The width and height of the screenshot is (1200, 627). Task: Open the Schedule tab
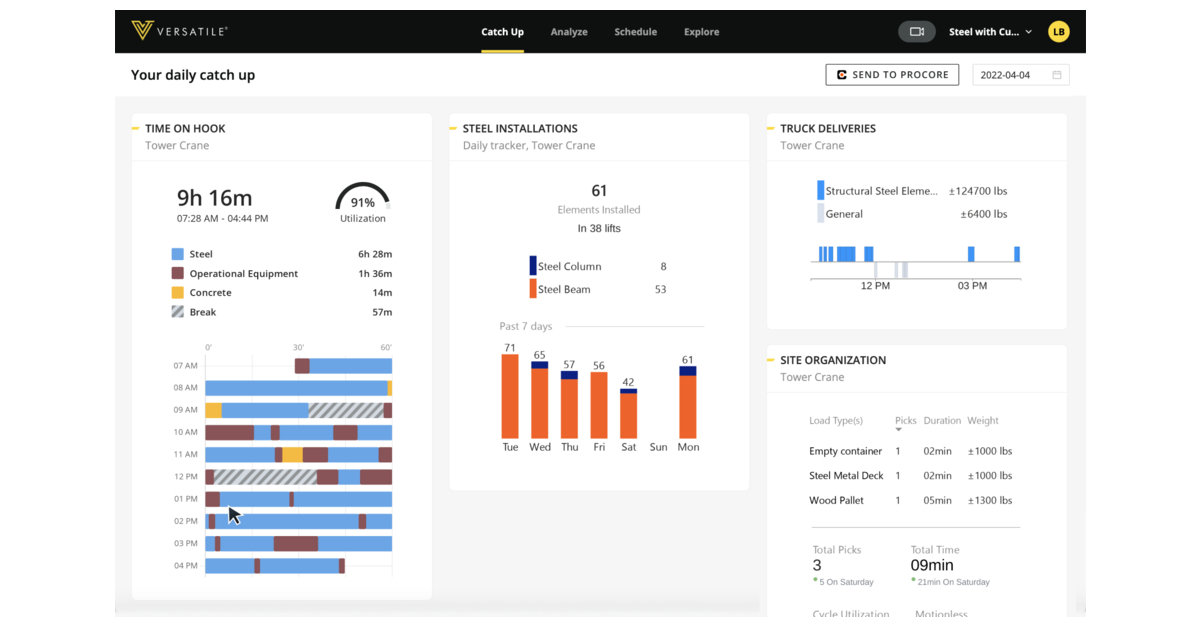635,31
